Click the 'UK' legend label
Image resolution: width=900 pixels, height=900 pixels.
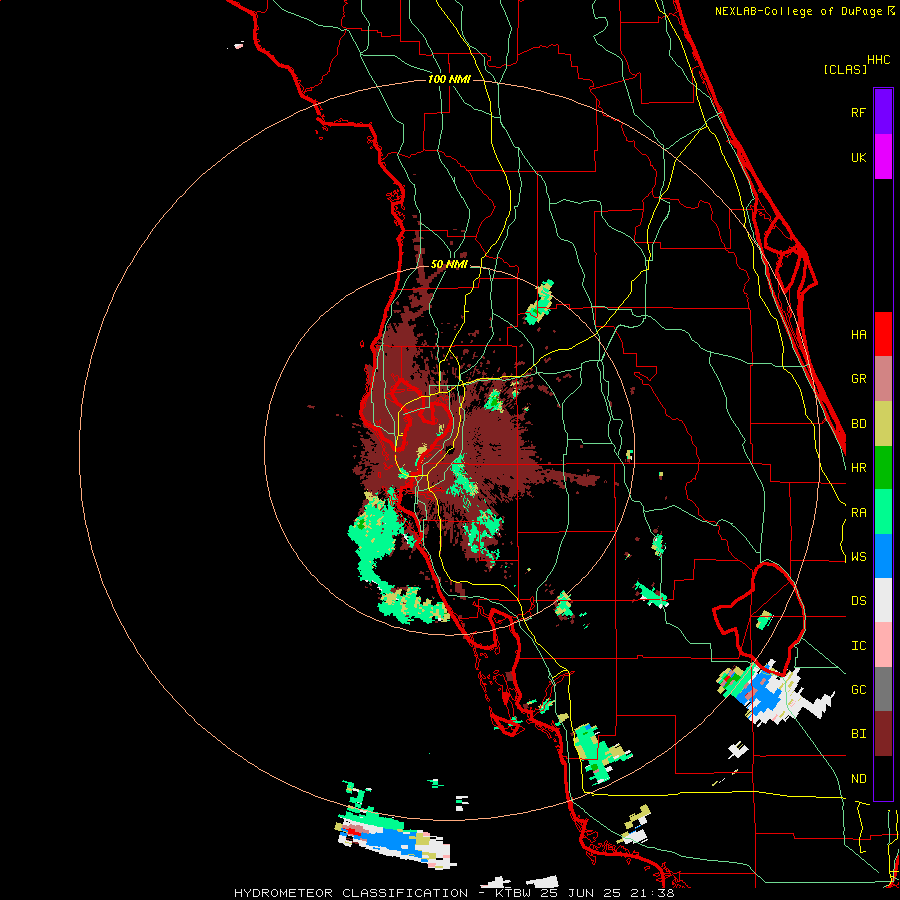(x=858, y=157)
